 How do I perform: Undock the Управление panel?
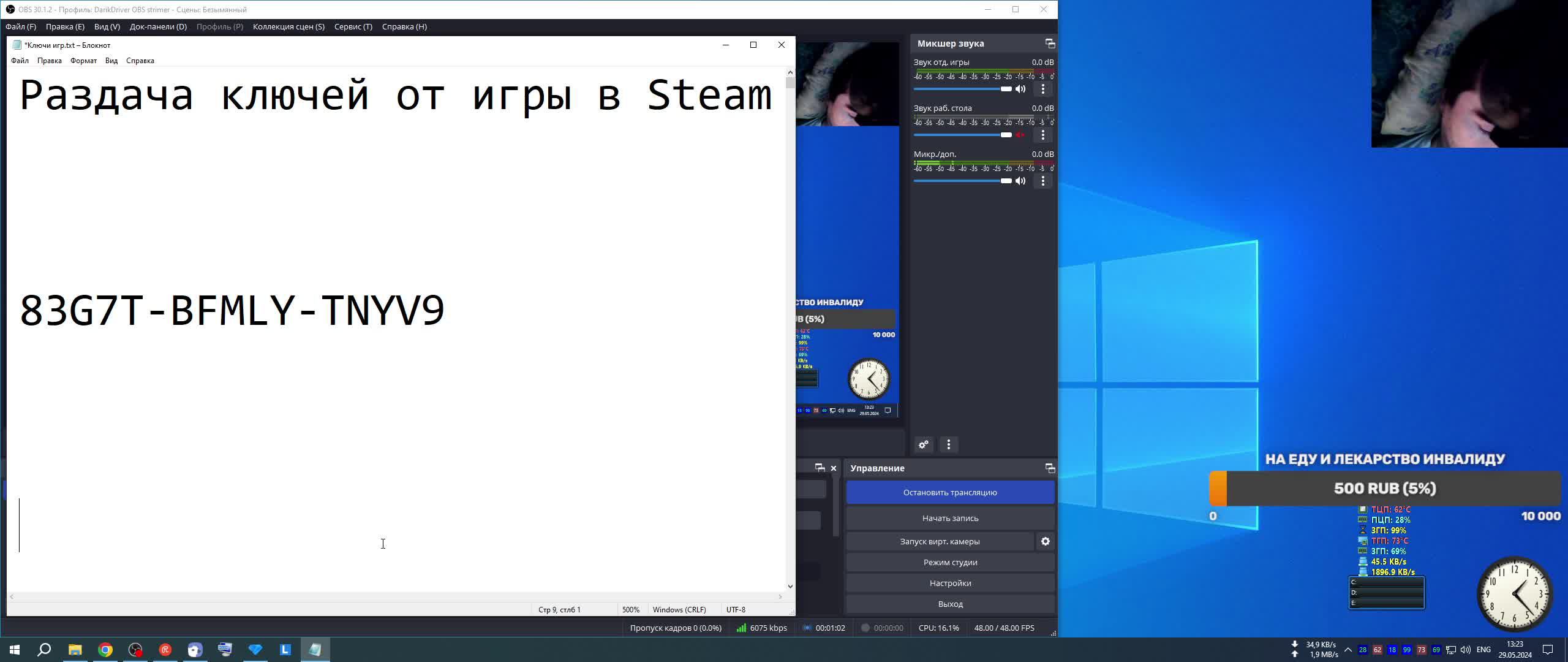1050,468
